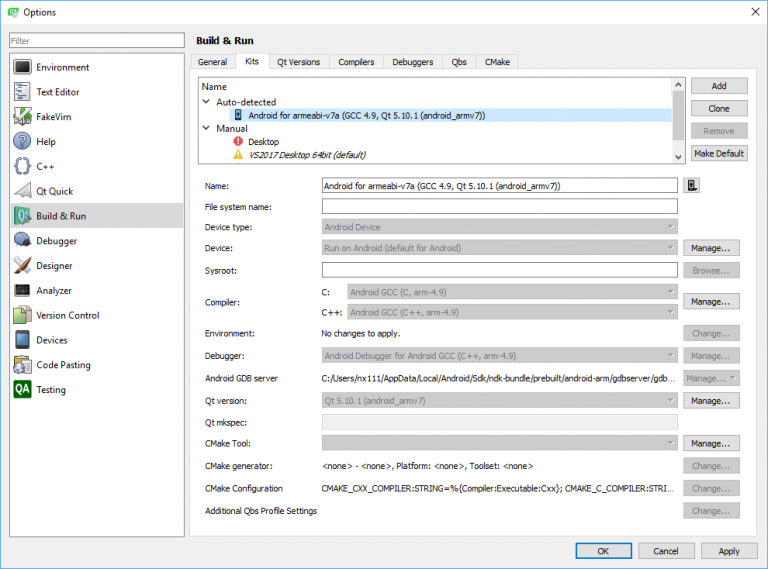Open Android GDB server Manage dropdown
The image size is (768, 569).
tap(711, 378)
